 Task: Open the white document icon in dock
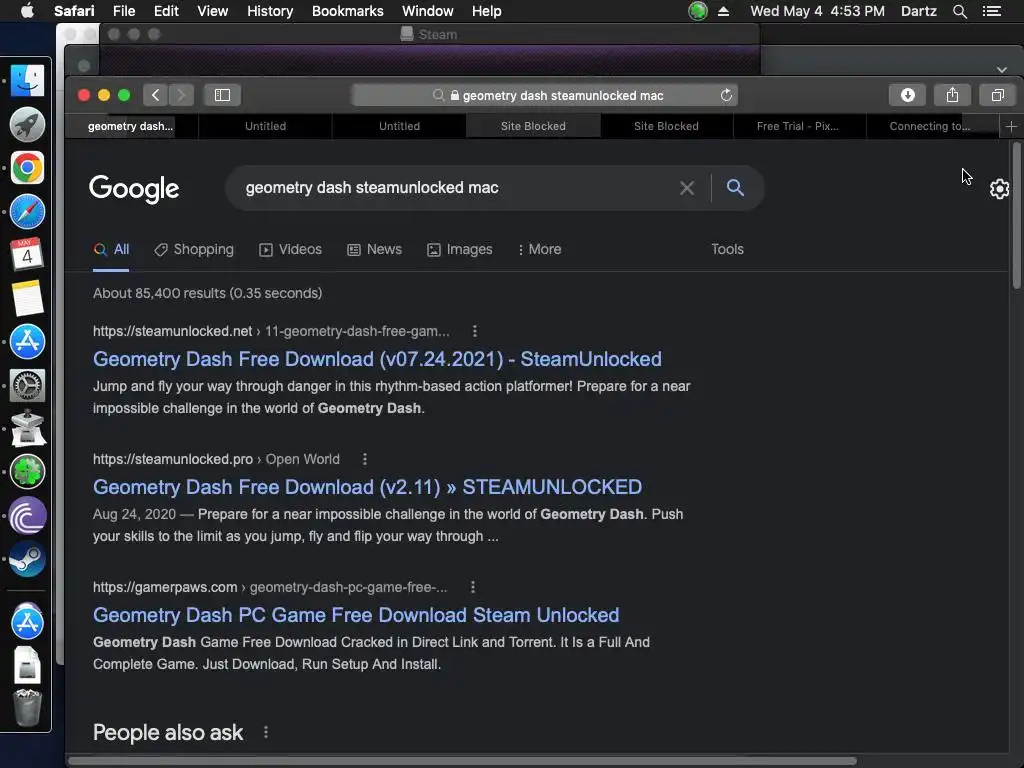click(x=27, y=665)
